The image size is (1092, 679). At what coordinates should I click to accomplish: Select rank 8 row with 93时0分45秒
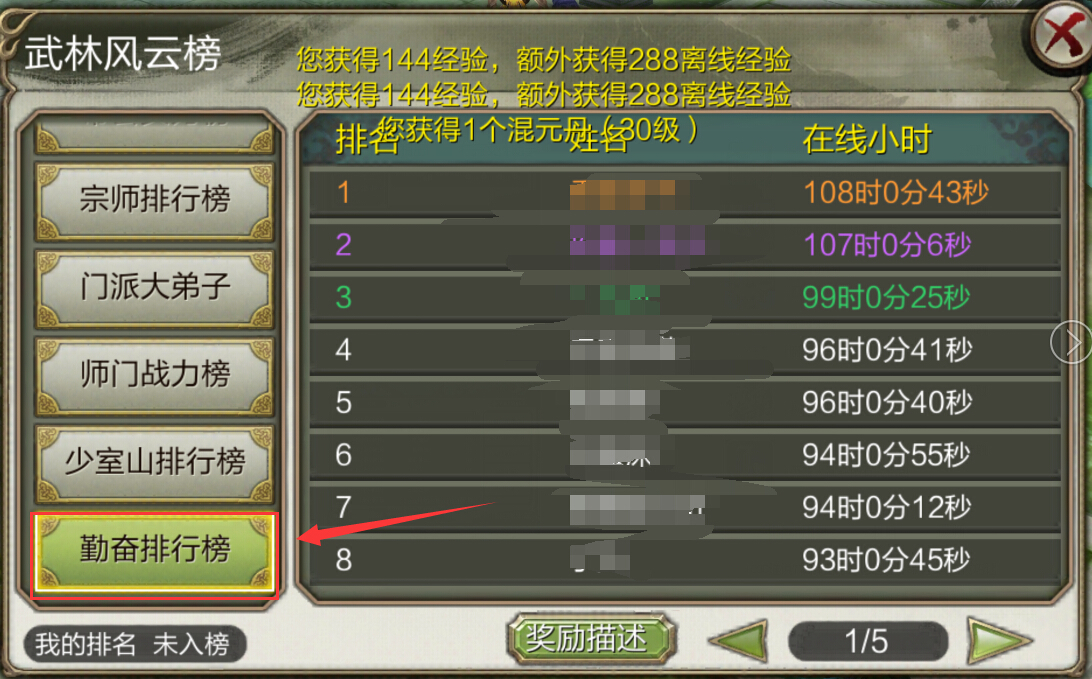tap(685, 559)
